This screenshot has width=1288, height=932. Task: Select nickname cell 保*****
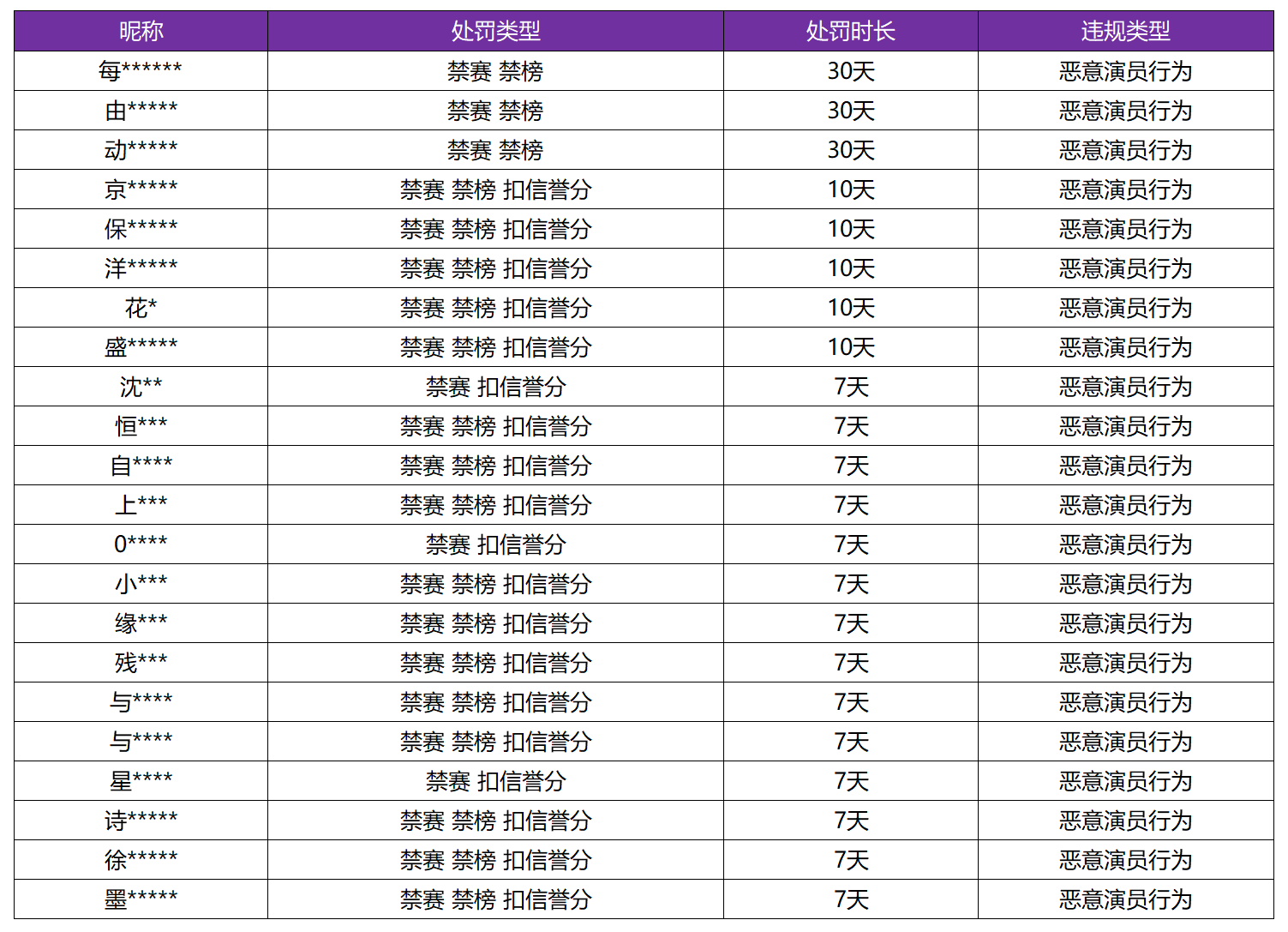[x=141, y=229]
